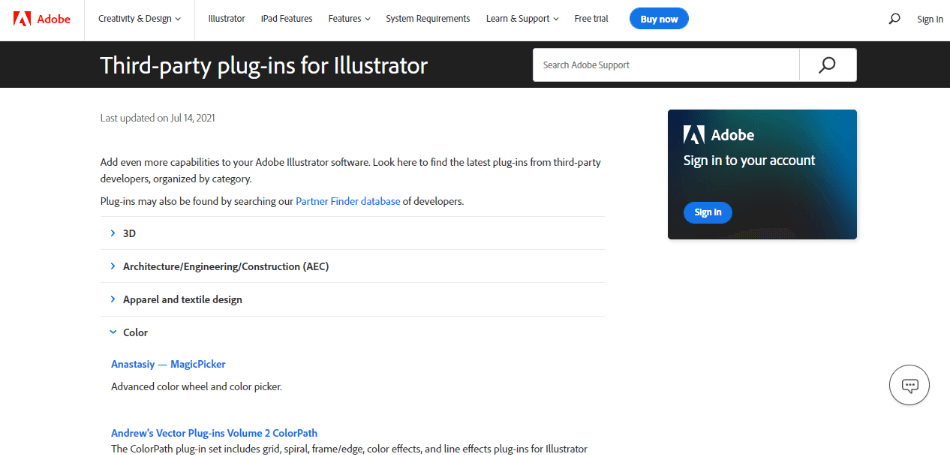950x455 pixels.
Task: Expand Architecture/Engineering/Construction (AEC) section
Action: [x=353, y=266]
